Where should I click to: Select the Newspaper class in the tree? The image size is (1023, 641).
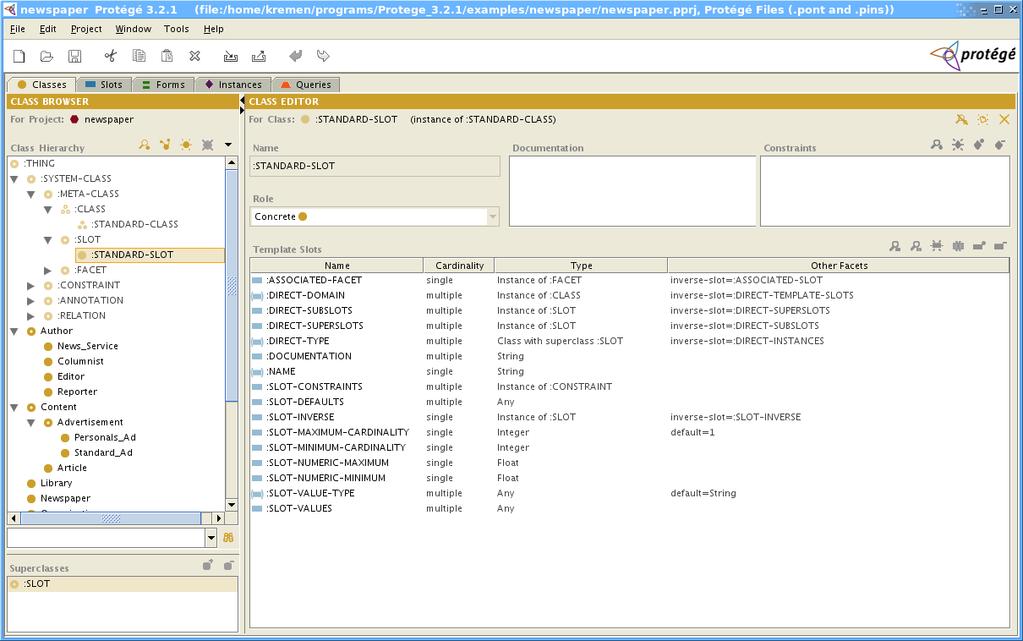(x=65, y=499)
